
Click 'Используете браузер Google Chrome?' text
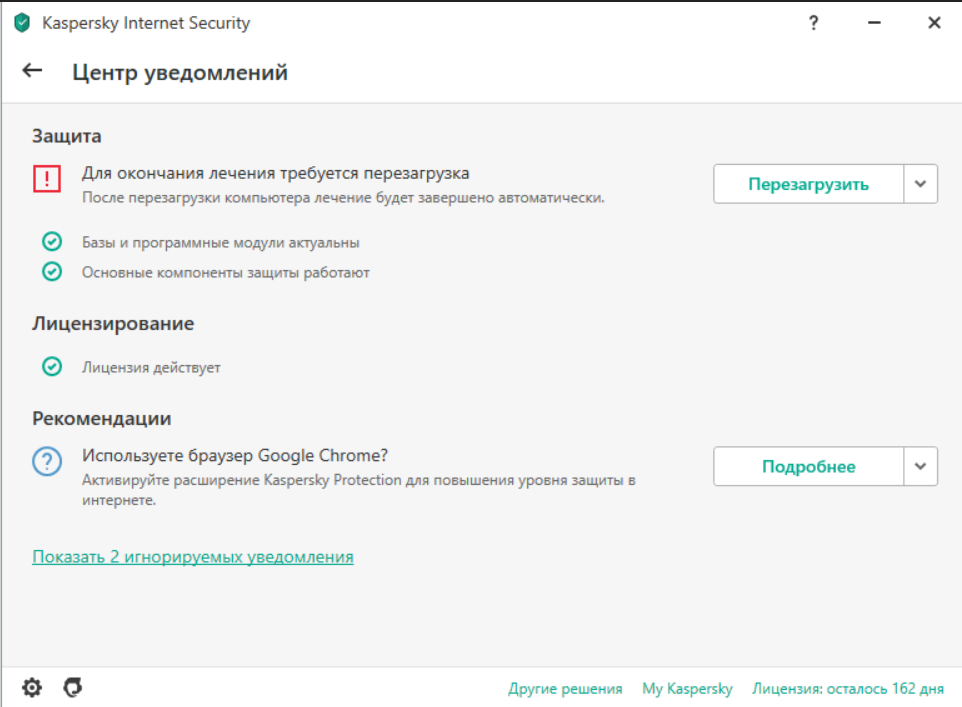pos(235,455)
